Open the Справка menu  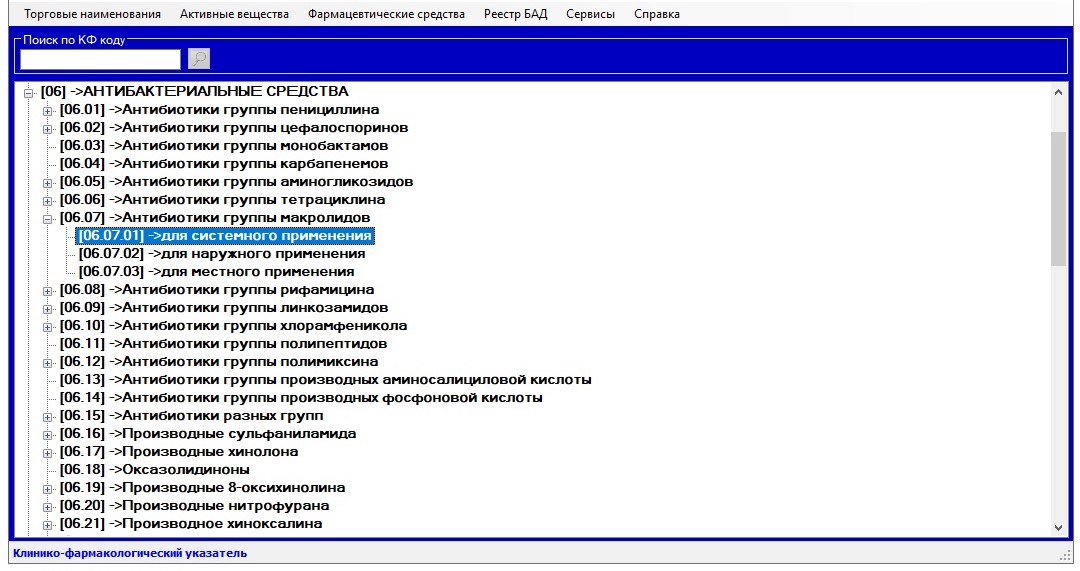tap(656, 14)
